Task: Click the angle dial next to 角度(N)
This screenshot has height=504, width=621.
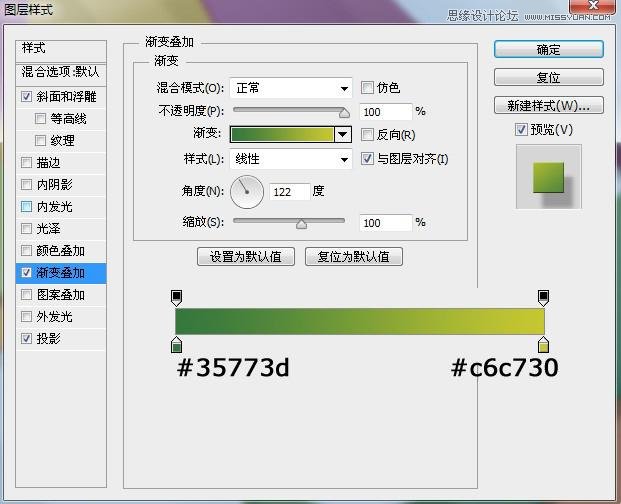Action: tap(247, 192)
